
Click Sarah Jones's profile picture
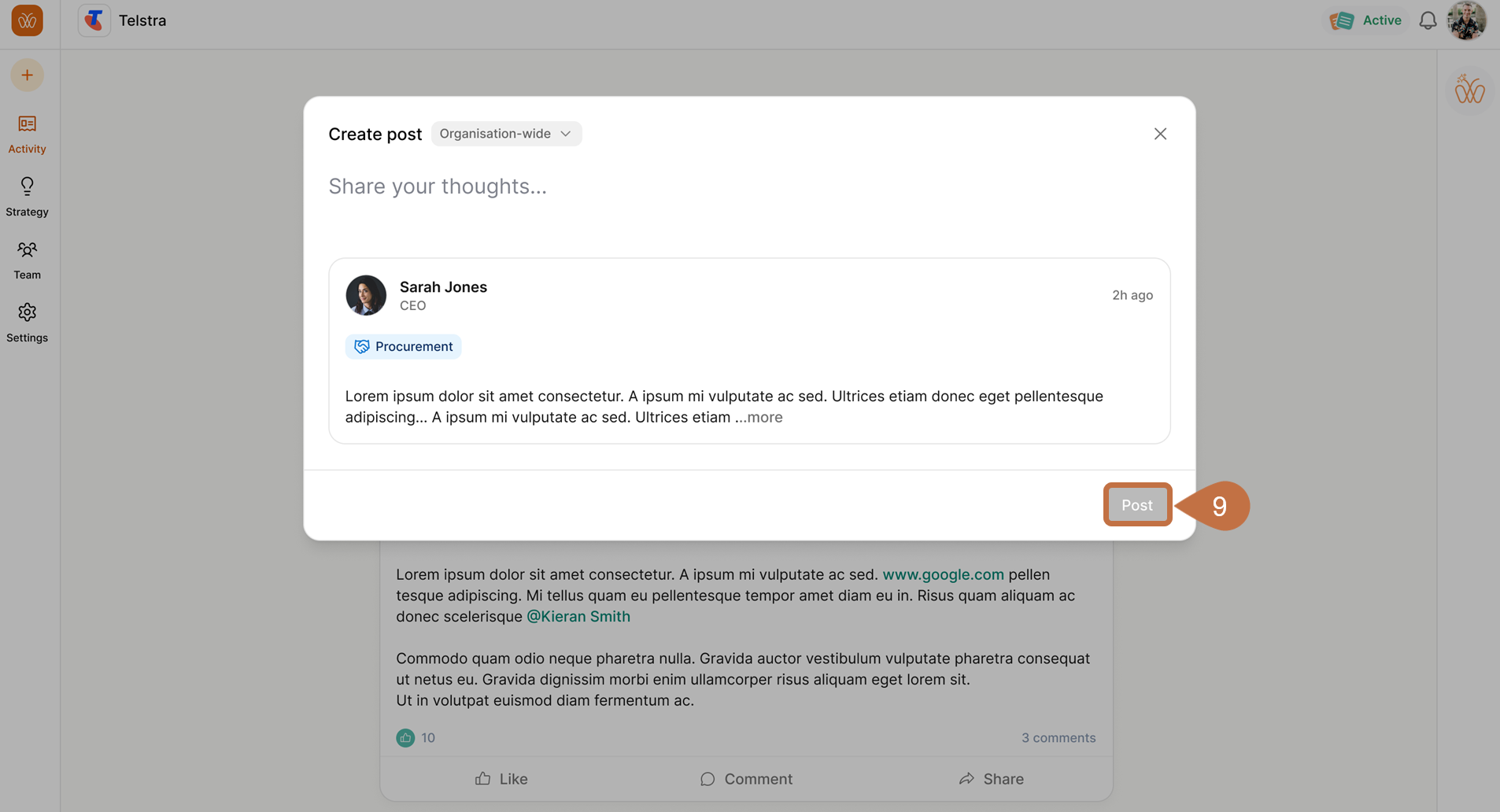pyautogui.click(x=366, y=295)
